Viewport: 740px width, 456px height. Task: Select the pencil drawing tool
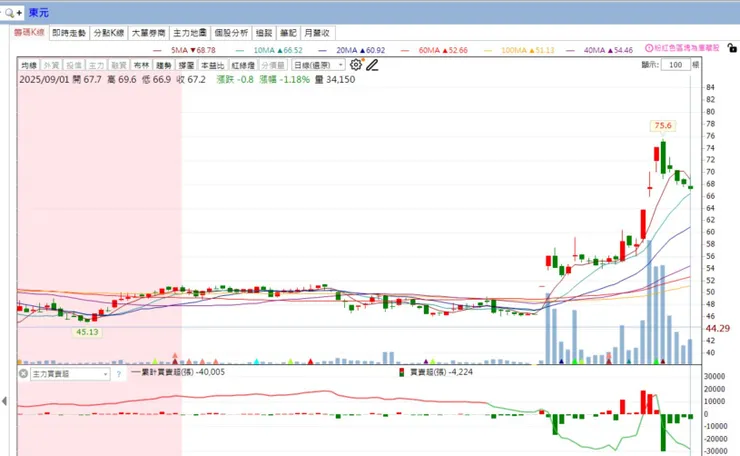[372, 65]
